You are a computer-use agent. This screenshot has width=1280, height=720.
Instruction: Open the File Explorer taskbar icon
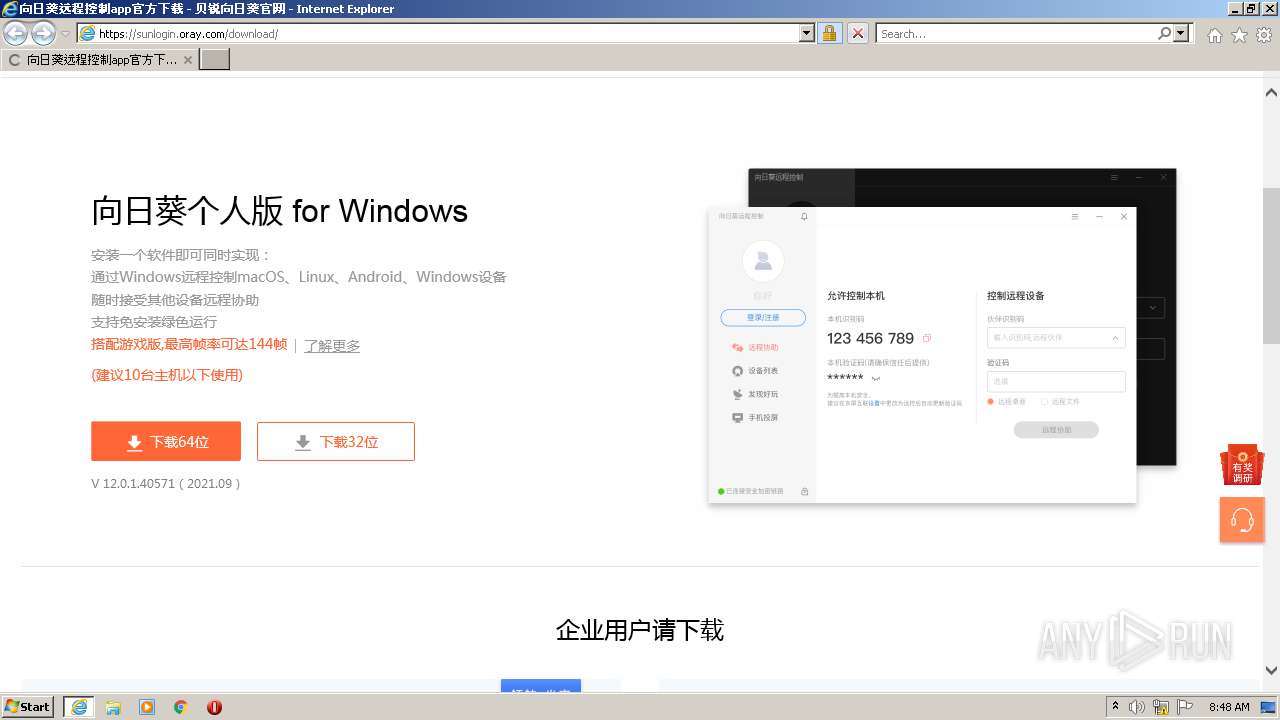[x=113, y=707]
